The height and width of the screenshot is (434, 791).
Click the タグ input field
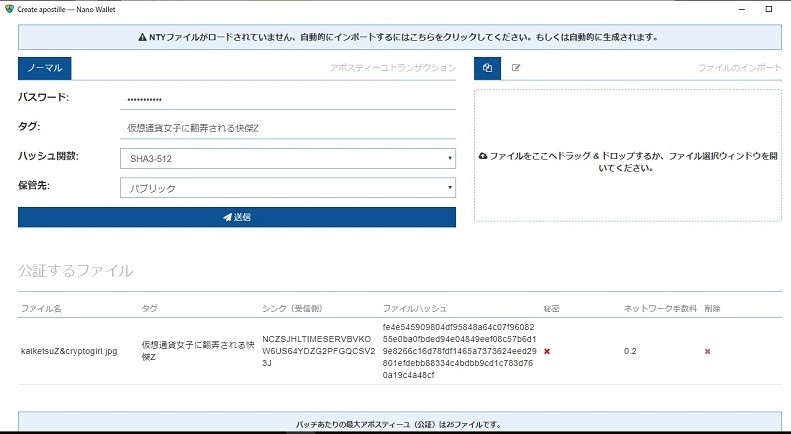tap(288, 128)
